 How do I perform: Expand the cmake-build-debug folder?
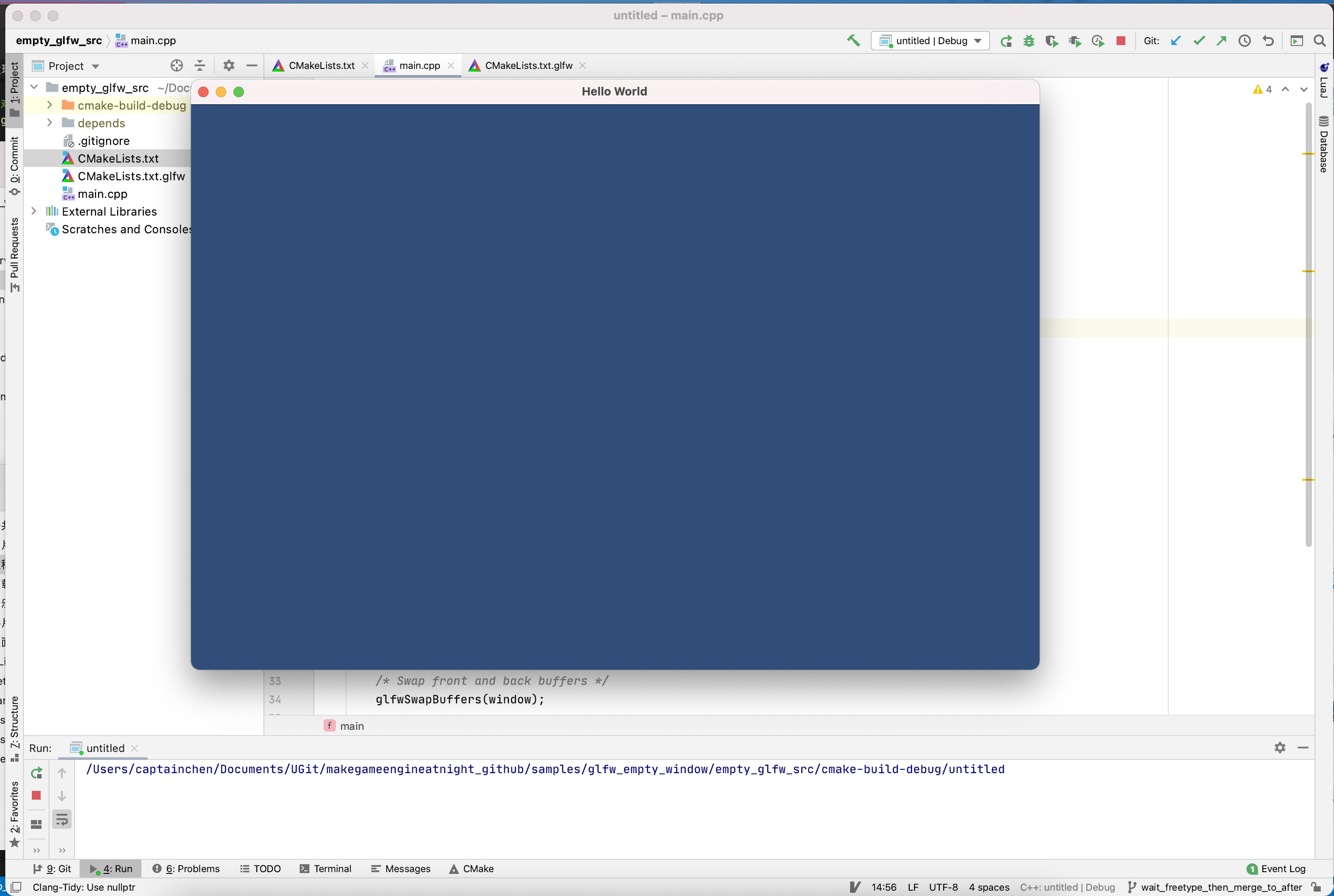(50, 105)
